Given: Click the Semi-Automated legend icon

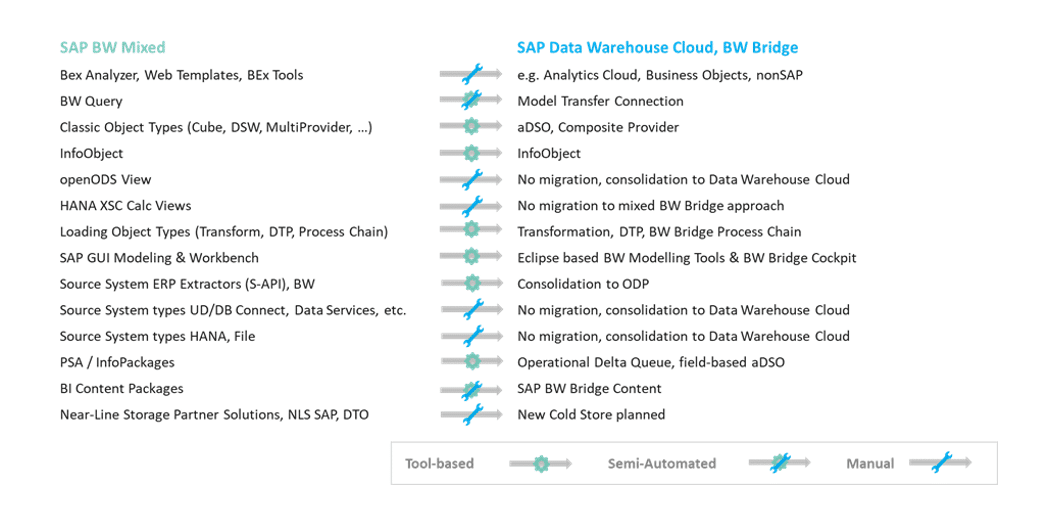Looking at the screenshot, I should coord(779,462).
